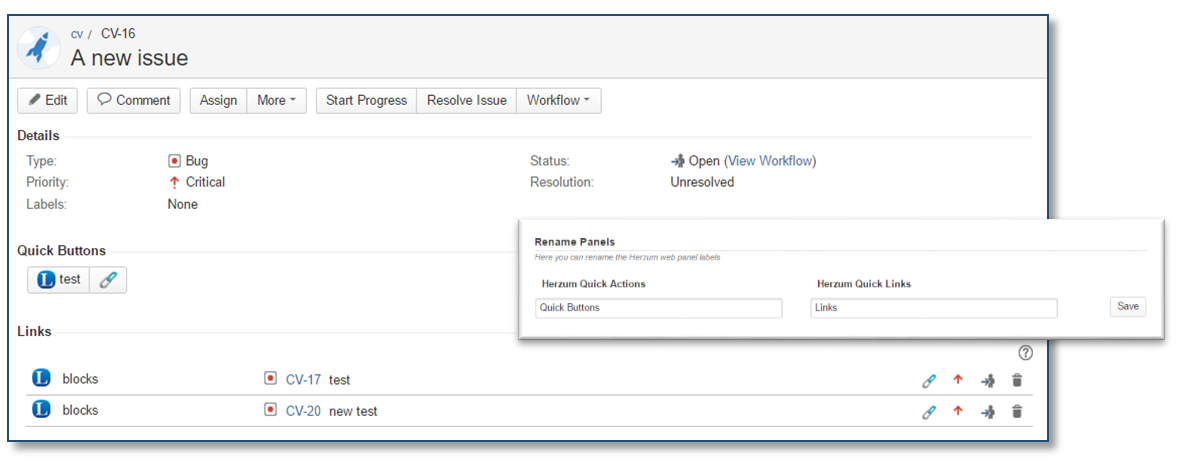
Task: Click the rocket project avatar icon
Action: pos(41,47)
